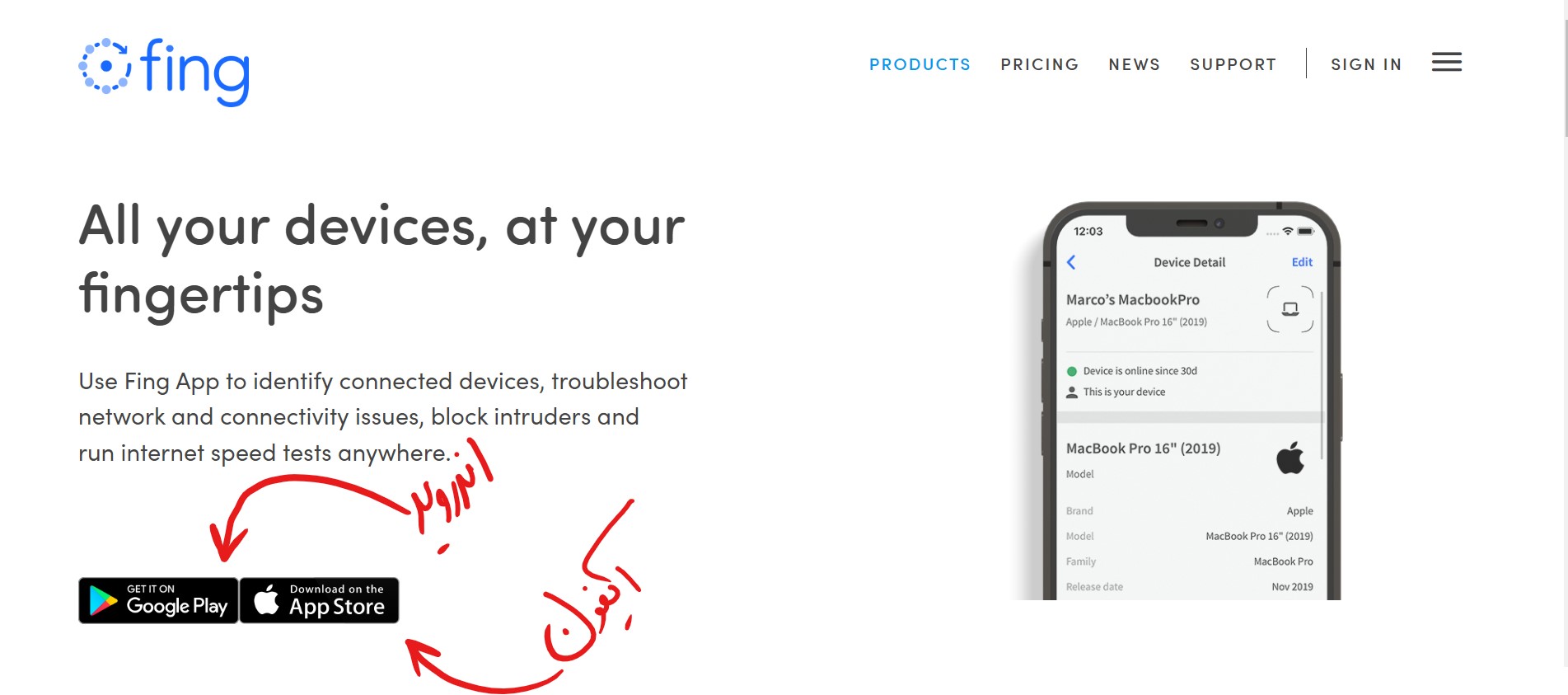Click the Release date row showing Nov 2019

[1189, 587]
